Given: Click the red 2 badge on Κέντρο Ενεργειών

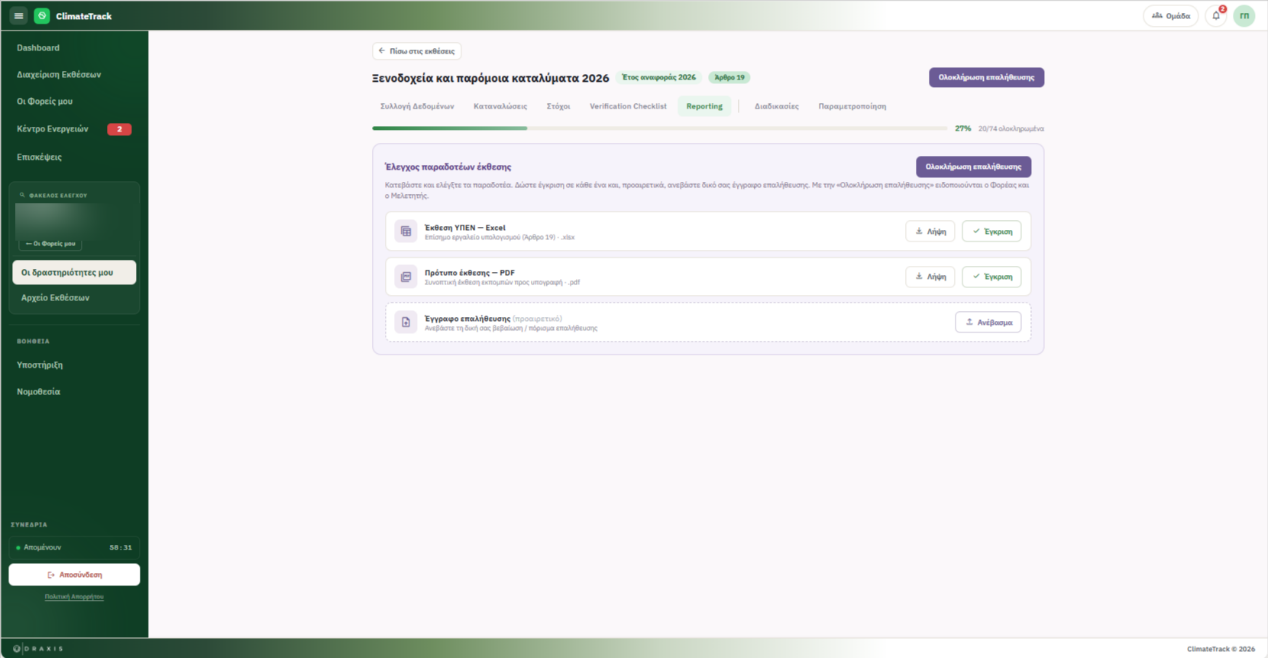Looking at the screenshot, I should (119, 129).
